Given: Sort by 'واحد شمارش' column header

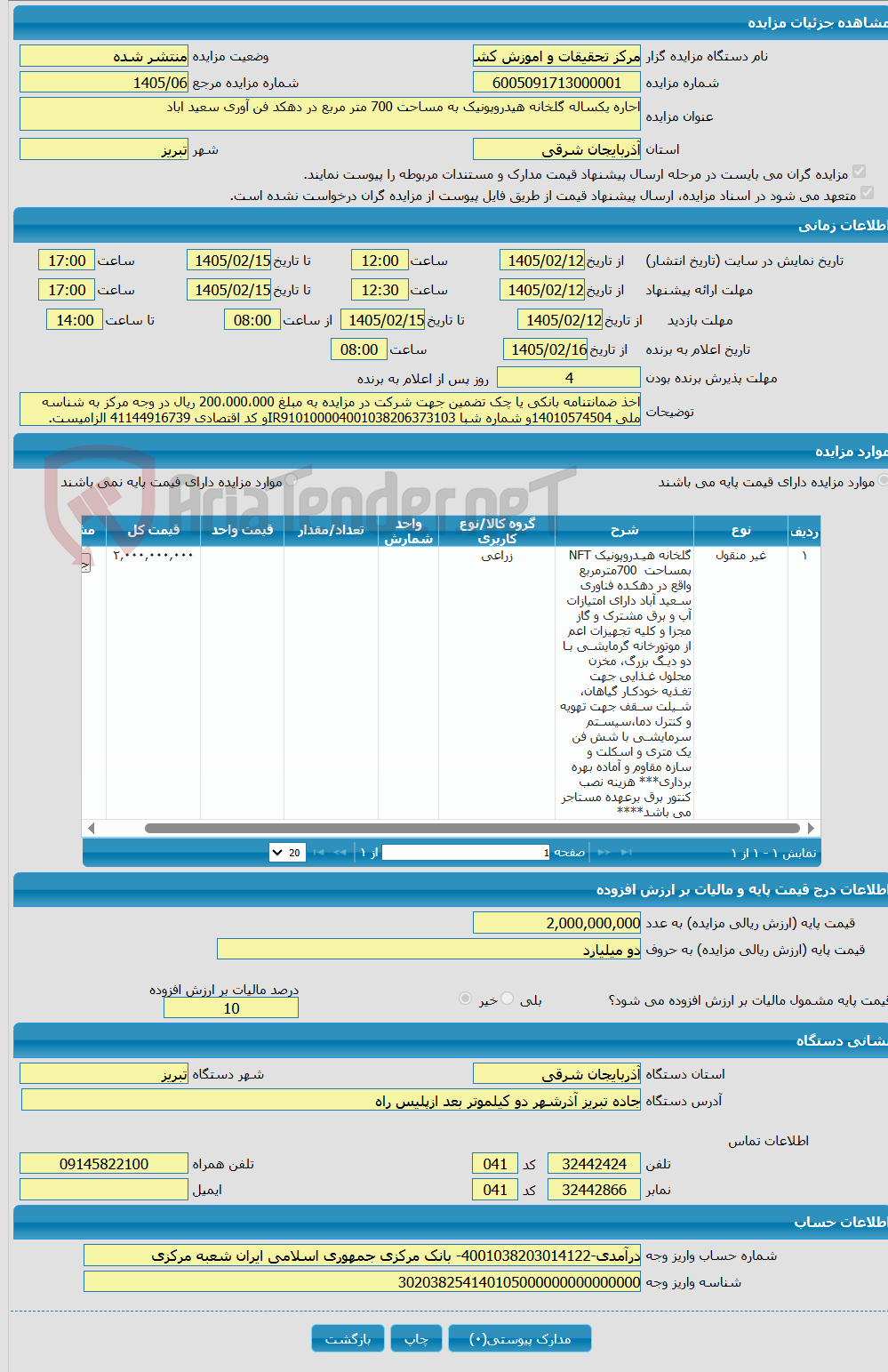Looking at the screenshot, I should click(409, 531).
